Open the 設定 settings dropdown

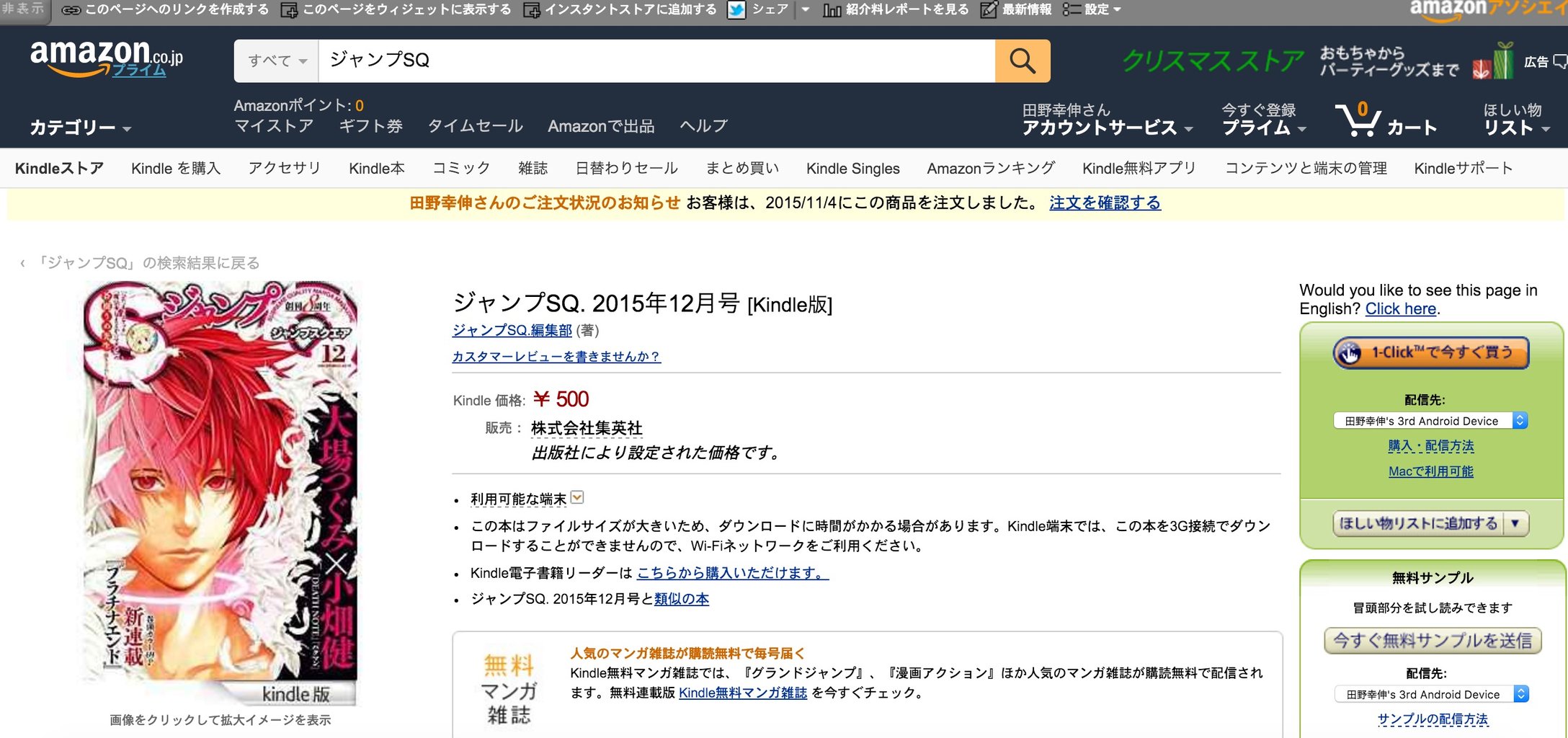coord(1092,10)
